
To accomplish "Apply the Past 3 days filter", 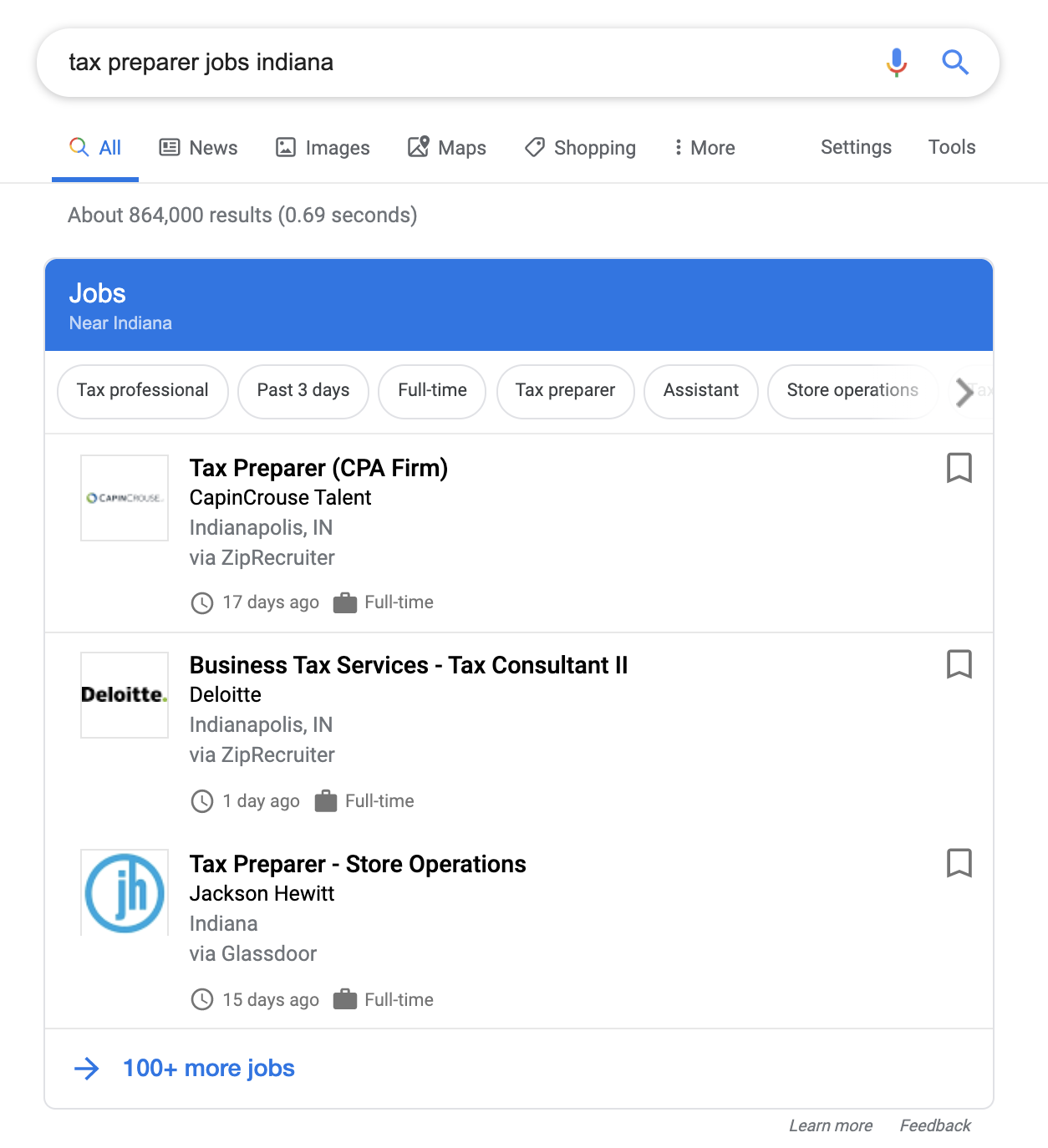I will tap(303, 391).
